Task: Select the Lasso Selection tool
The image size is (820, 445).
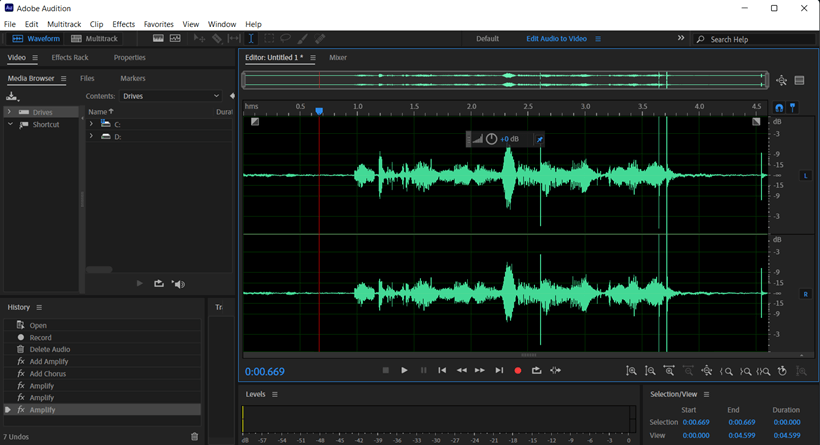Action: [286, 39]
